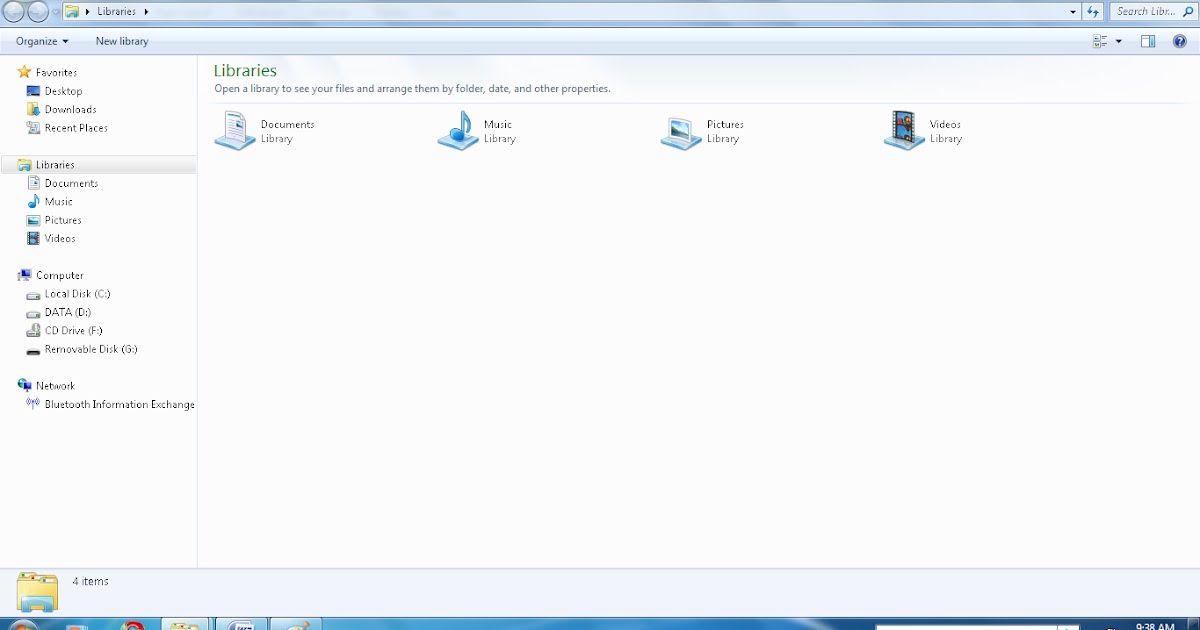Select the Libraries breadcrumb in the address bar
Image resolution: width=1200 pixels, height=630 pixels.
pyautogui.click(x=116, y=11)
